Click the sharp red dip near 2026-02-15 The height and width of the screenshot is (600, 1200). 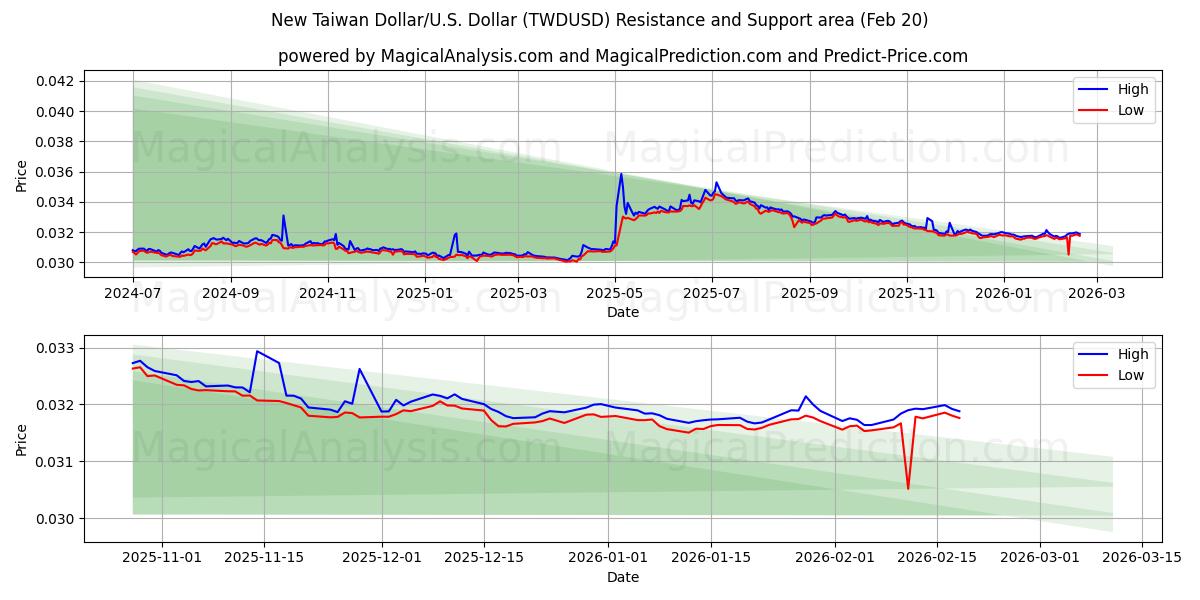click(x=908, y=487)
